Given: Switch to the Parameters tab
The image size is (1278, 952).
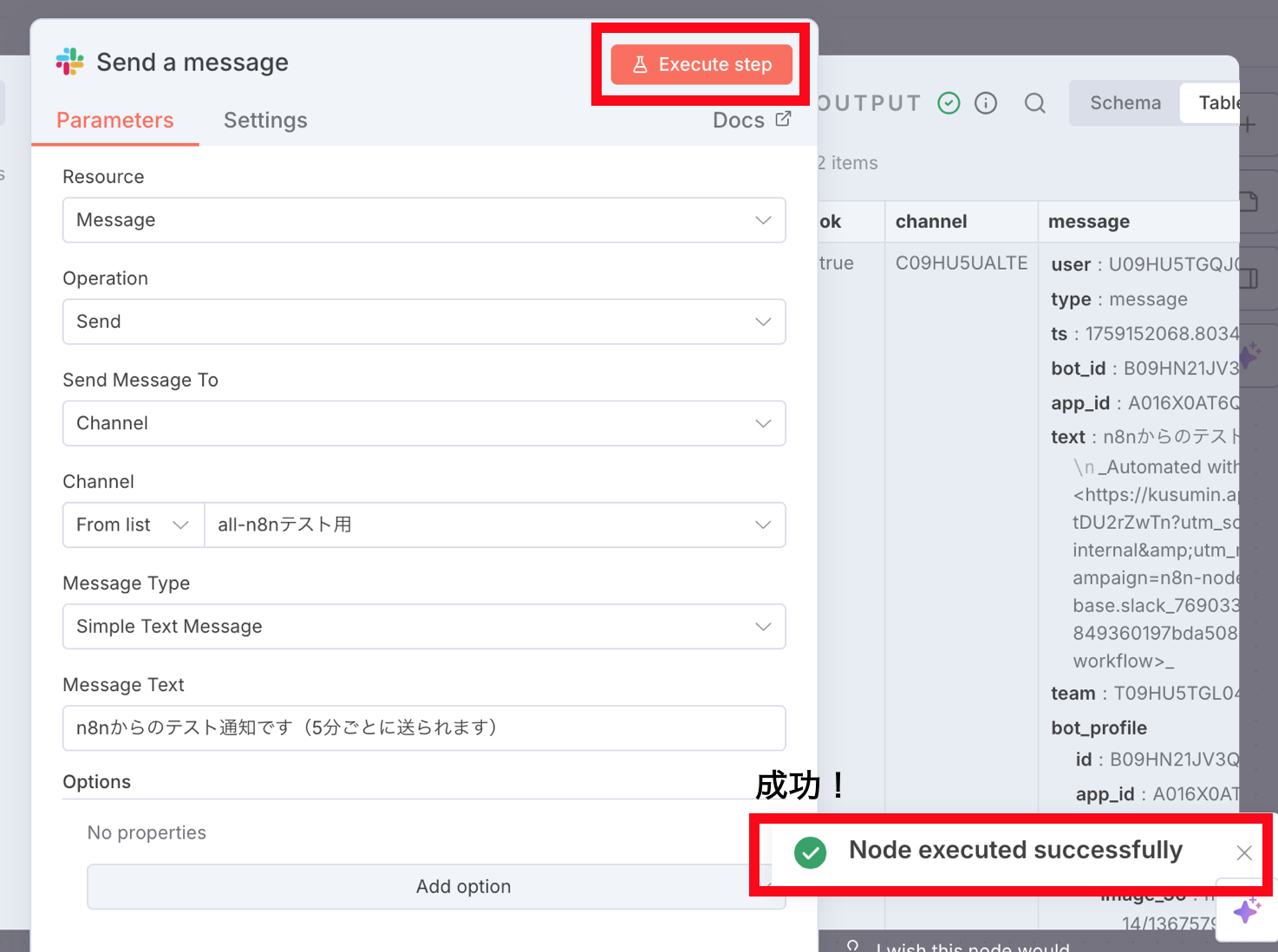Looking at the screenshot, I should pos(115,121).
